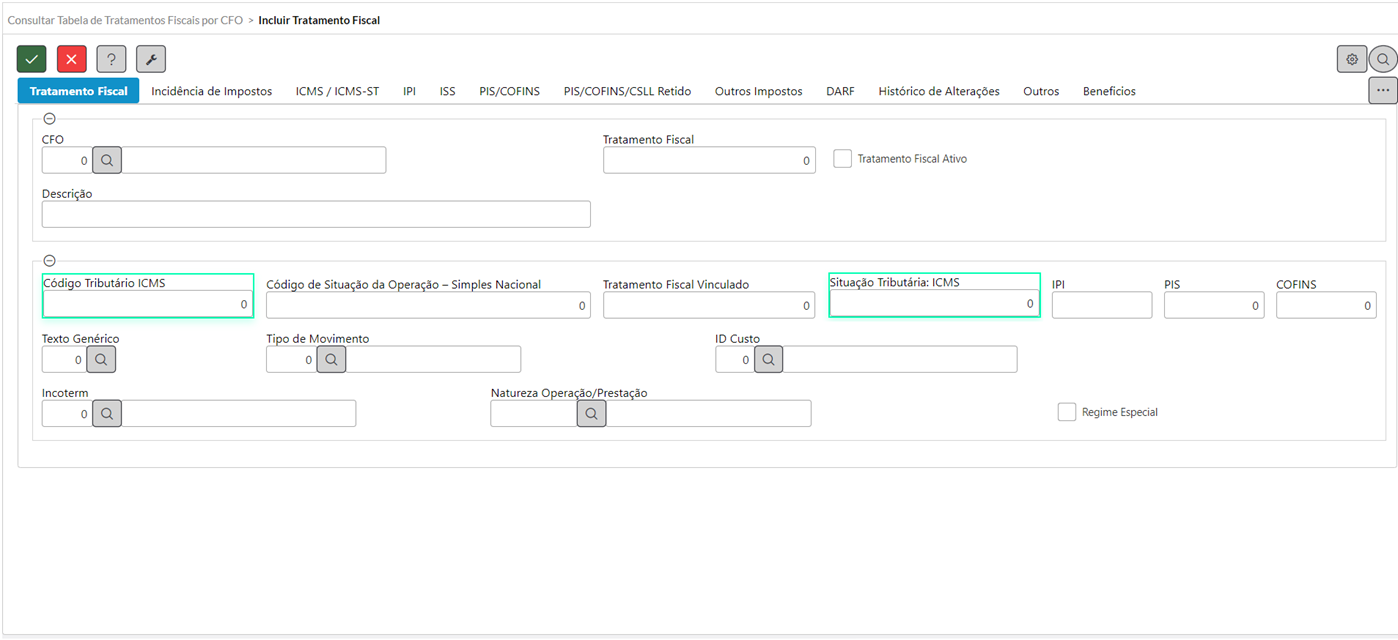Click Natureza Operação/Prestação code field
Viewport: 1398px width, 640px height.
534,413
